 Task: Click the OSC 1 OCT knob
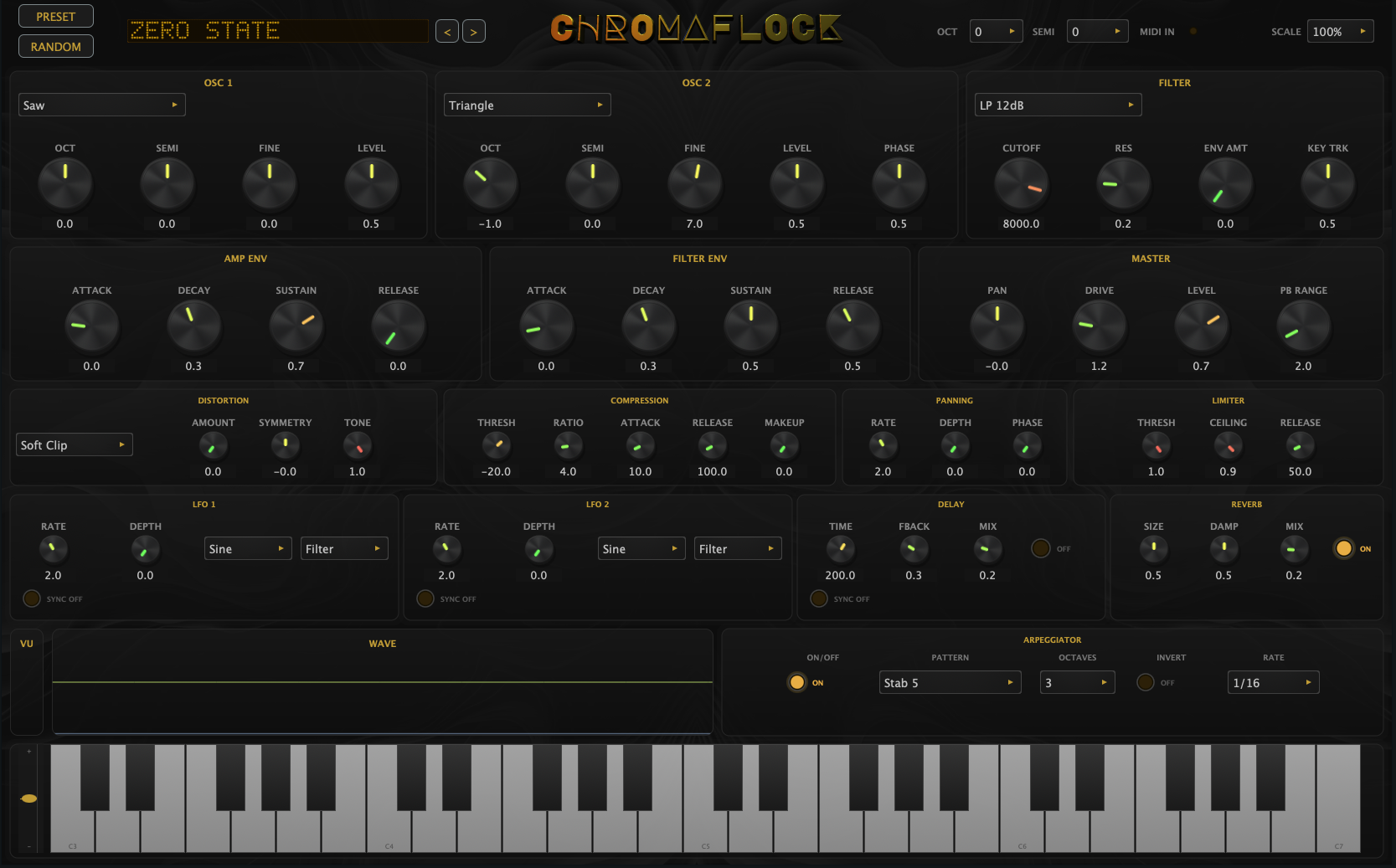pos(65,183)
